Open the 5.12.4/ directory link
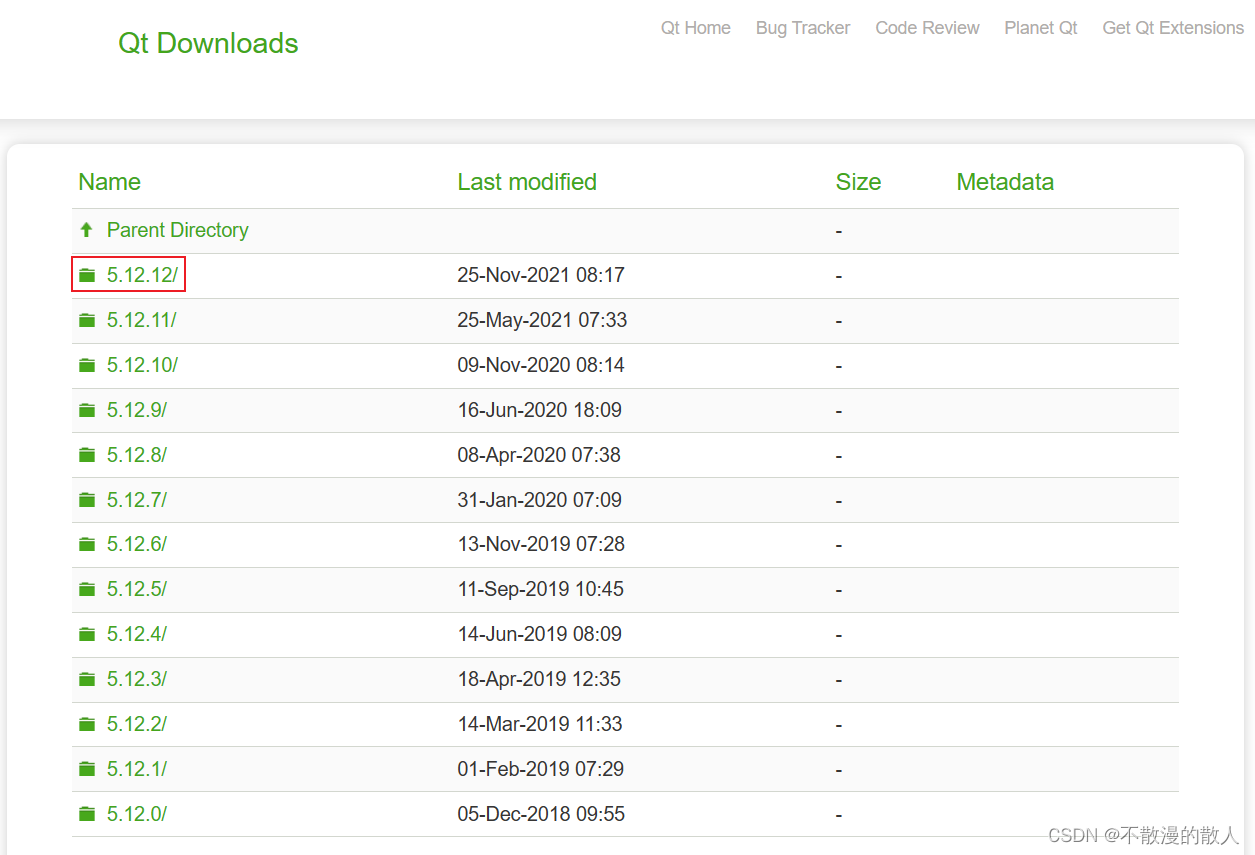Screen dimensions: 1255x855 click(137, 634)
